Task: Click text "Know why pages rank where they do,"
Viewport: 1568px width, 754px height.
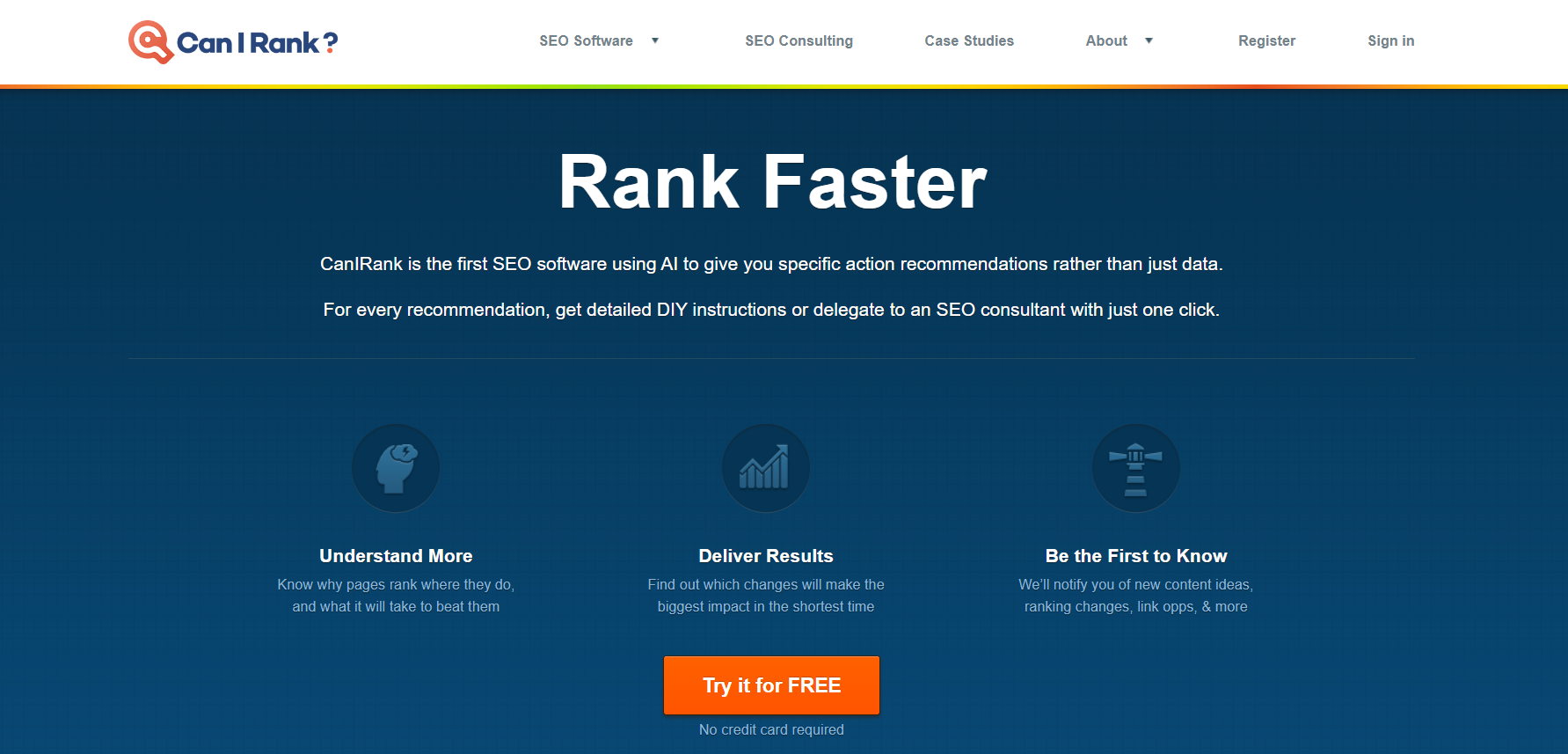Action: (396, 584)
